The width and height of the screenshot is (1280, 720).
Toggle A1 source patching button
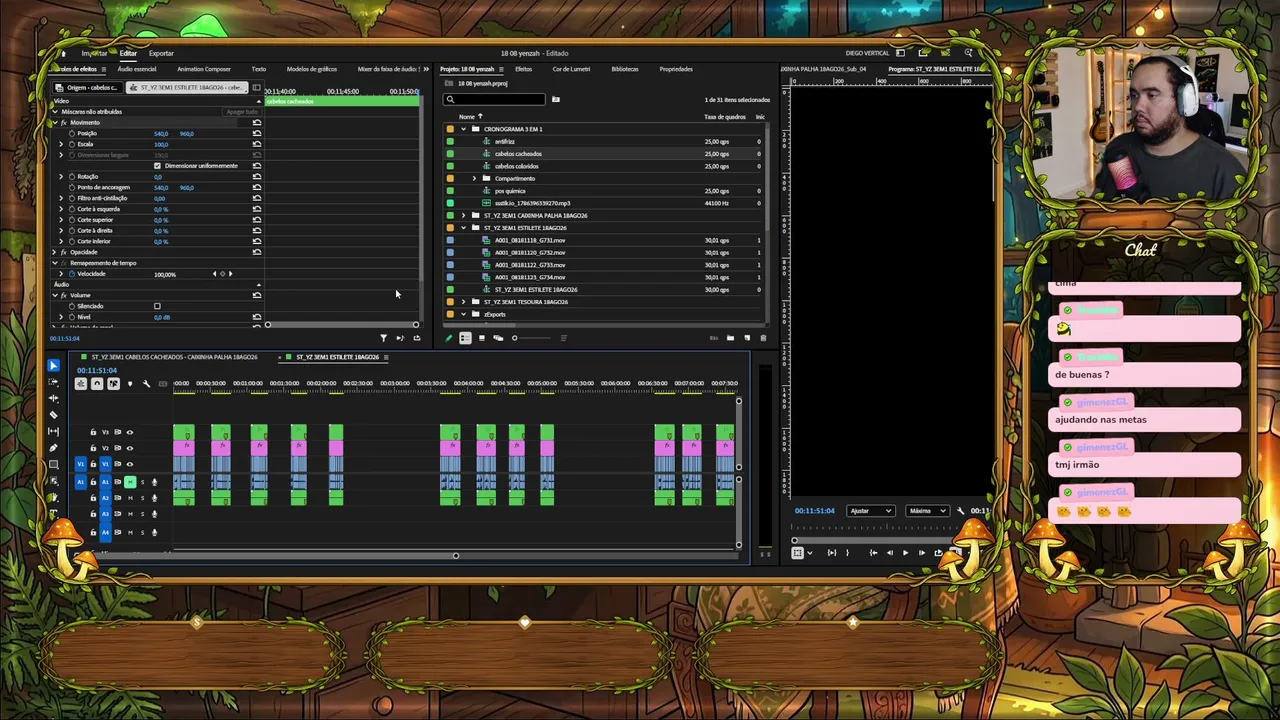coord(81,482)
